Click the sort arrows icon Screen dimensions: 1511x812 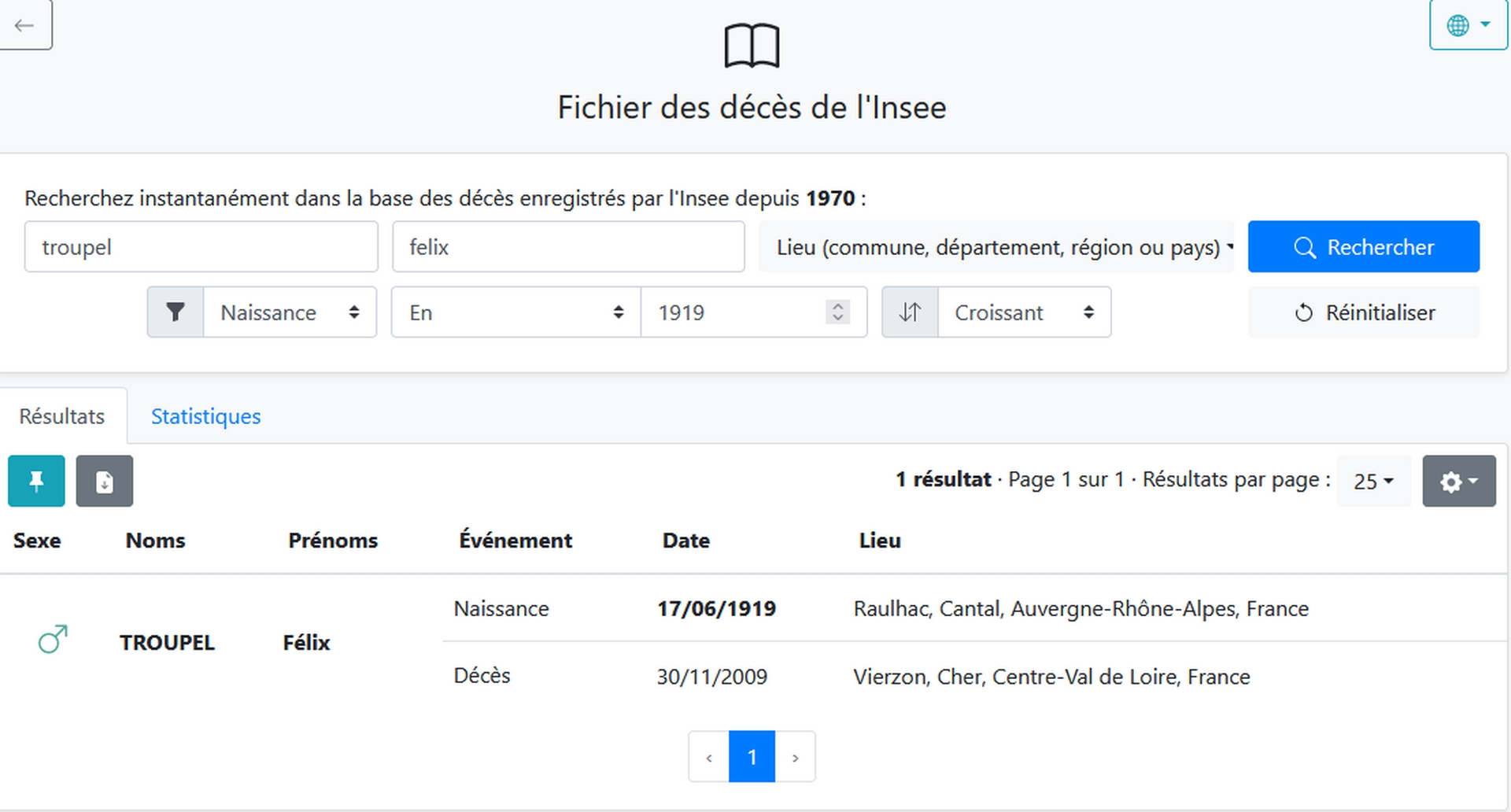click(x=910, y=312)
